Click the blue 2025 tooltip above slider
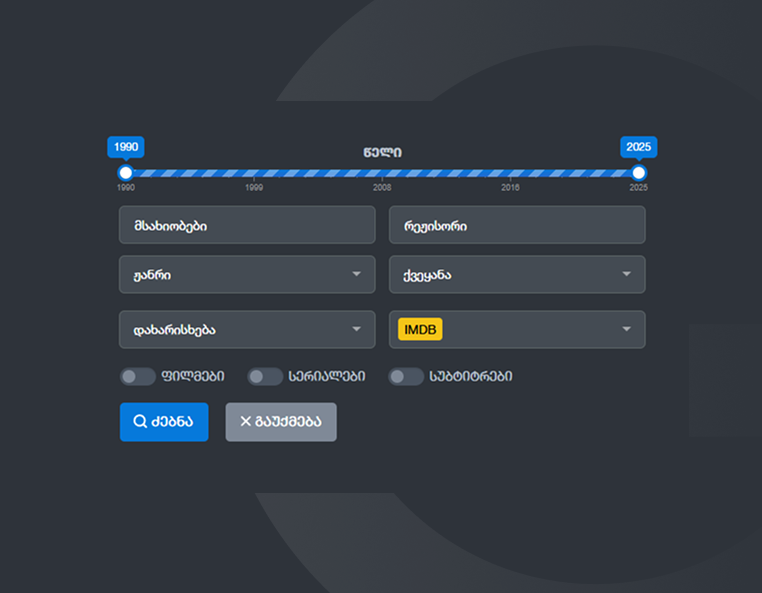This screenshot has height=593, width=762. click(638, 147)
